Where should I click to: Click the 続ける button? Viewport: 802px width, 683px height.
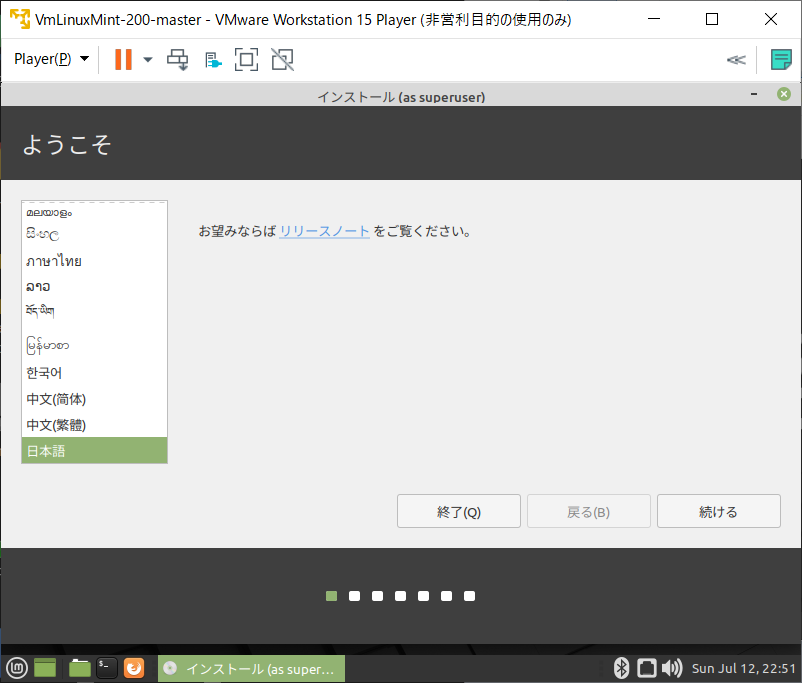coord(719,511)
